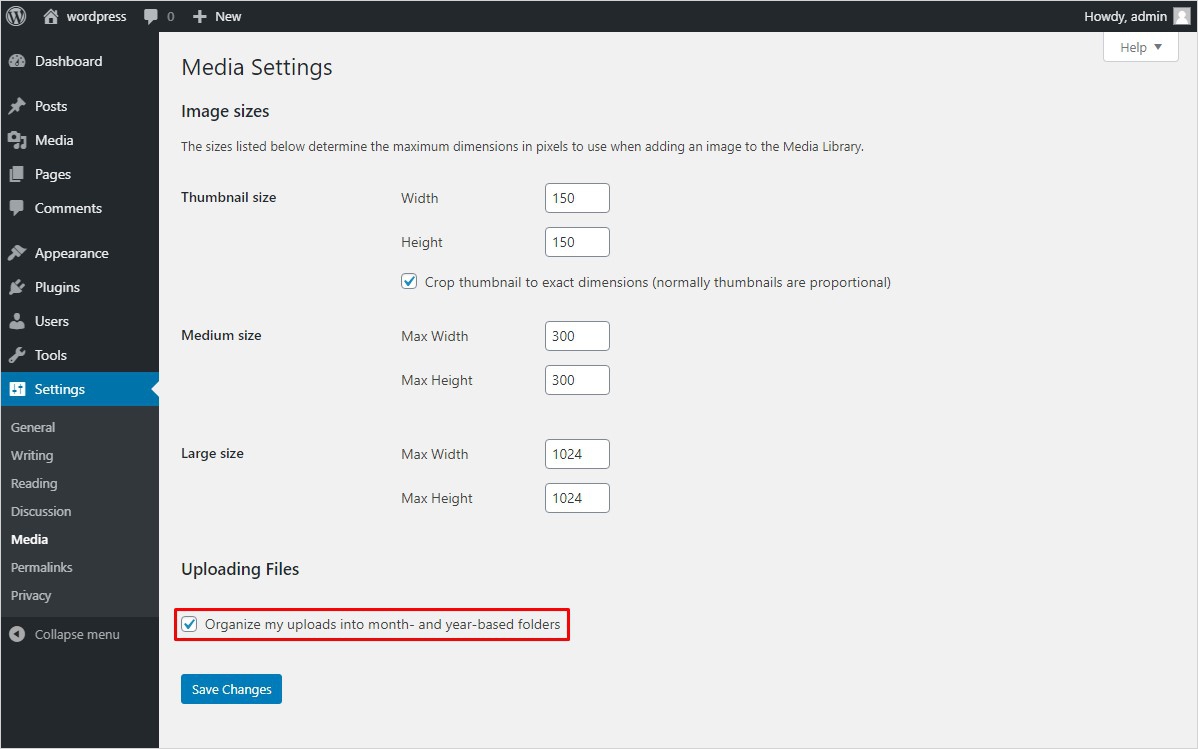The image size is (1198, 749).
Task: Expand the Help dropdown panel
Action: coord(1140,47)
